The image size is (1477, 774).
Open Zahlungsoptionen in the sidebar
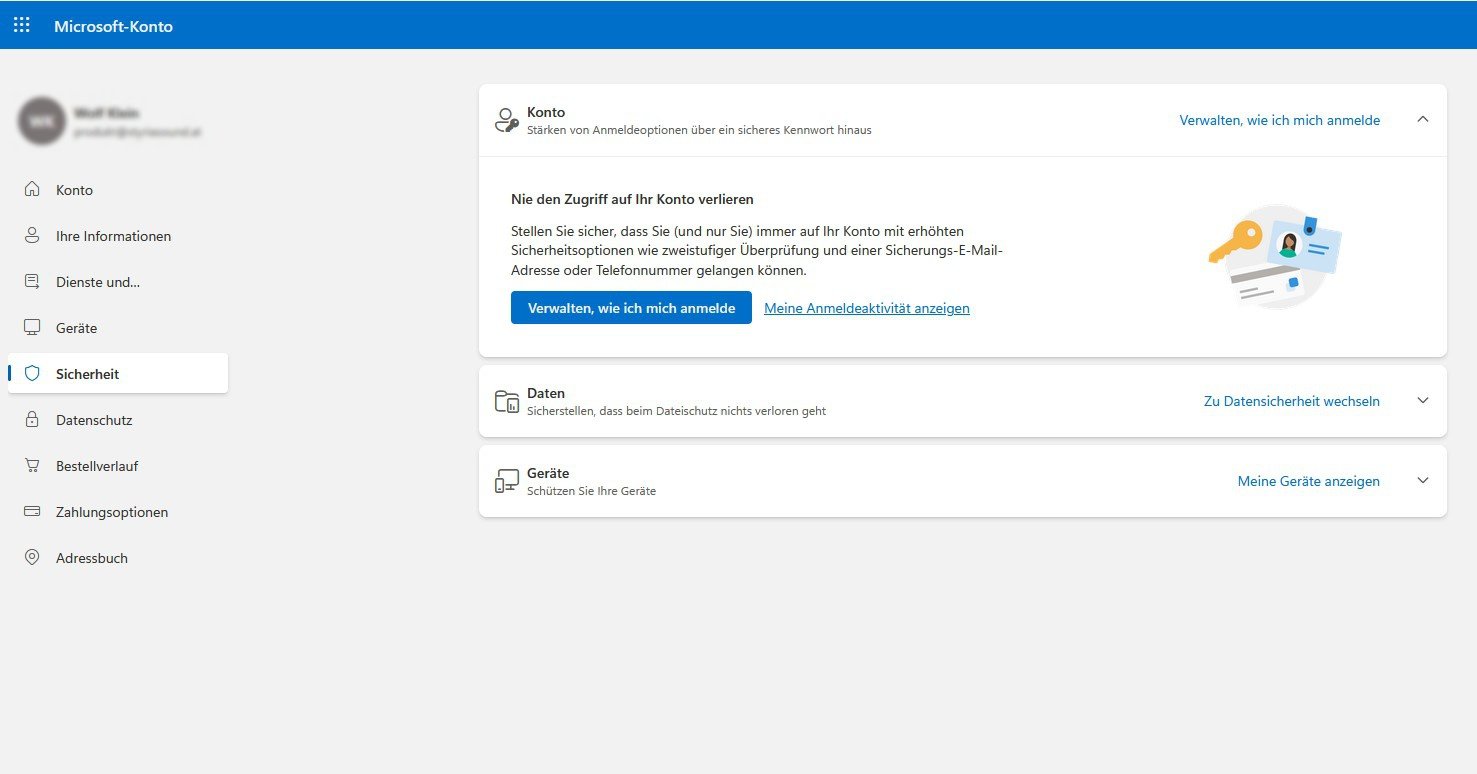pyautogui.click(x=118, y=512)
